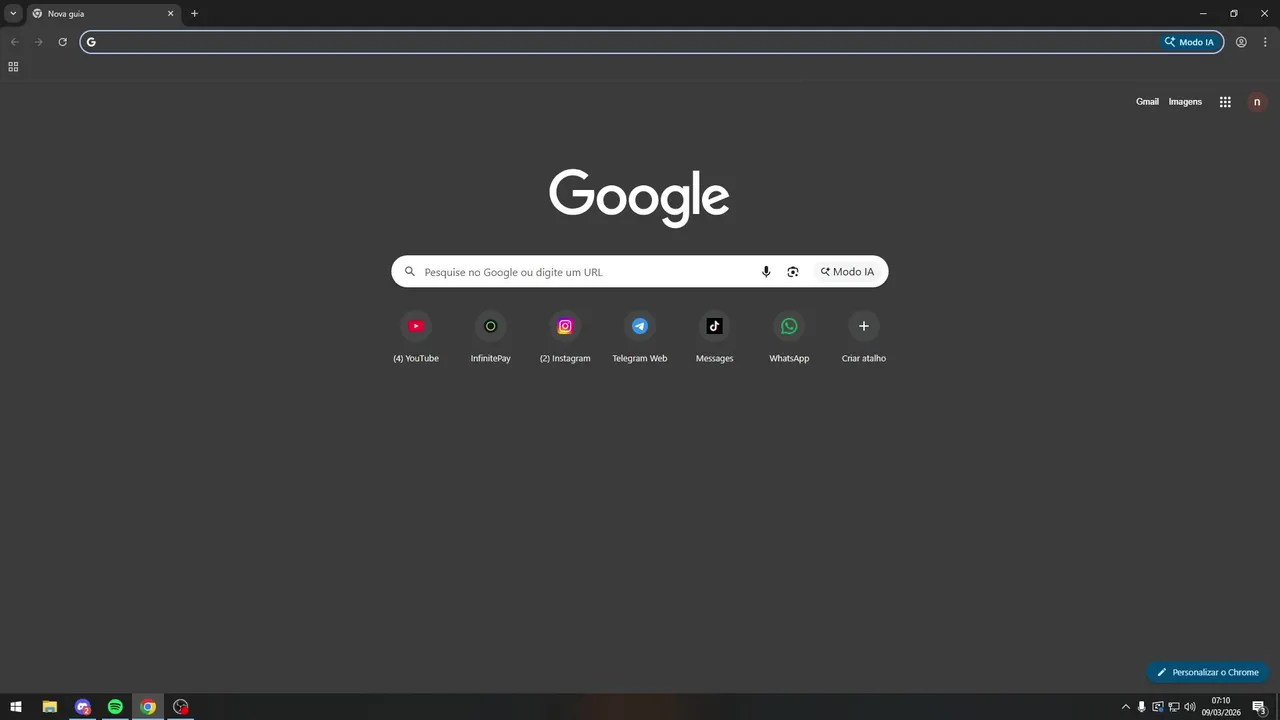Click Modo IA inside the search box
Screen dimensions: 1280x720
pyautogui.click(x=847, y=272)
